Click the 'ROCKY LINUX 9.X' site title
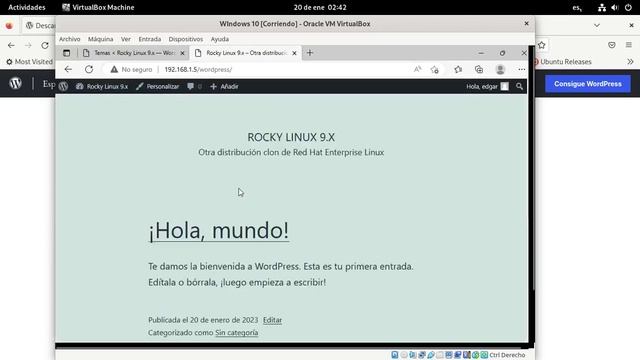Screen dimensions: 640x360 [291, 137]
